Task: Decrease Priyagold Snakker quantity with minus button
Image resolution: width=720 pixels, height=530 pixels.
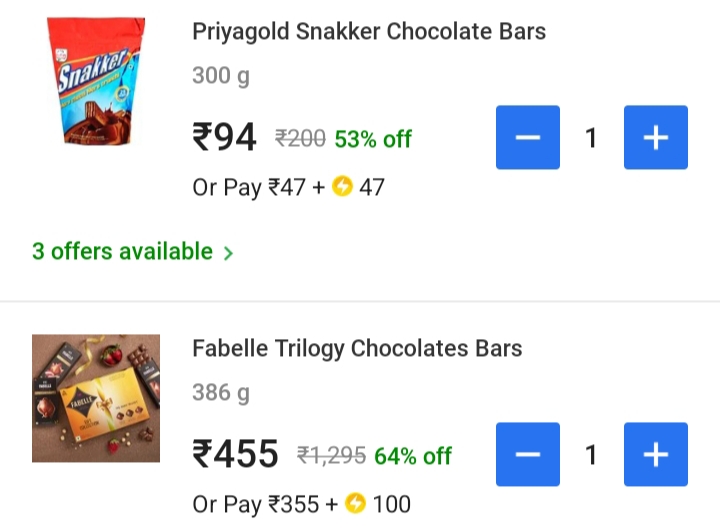Action: 528,137
